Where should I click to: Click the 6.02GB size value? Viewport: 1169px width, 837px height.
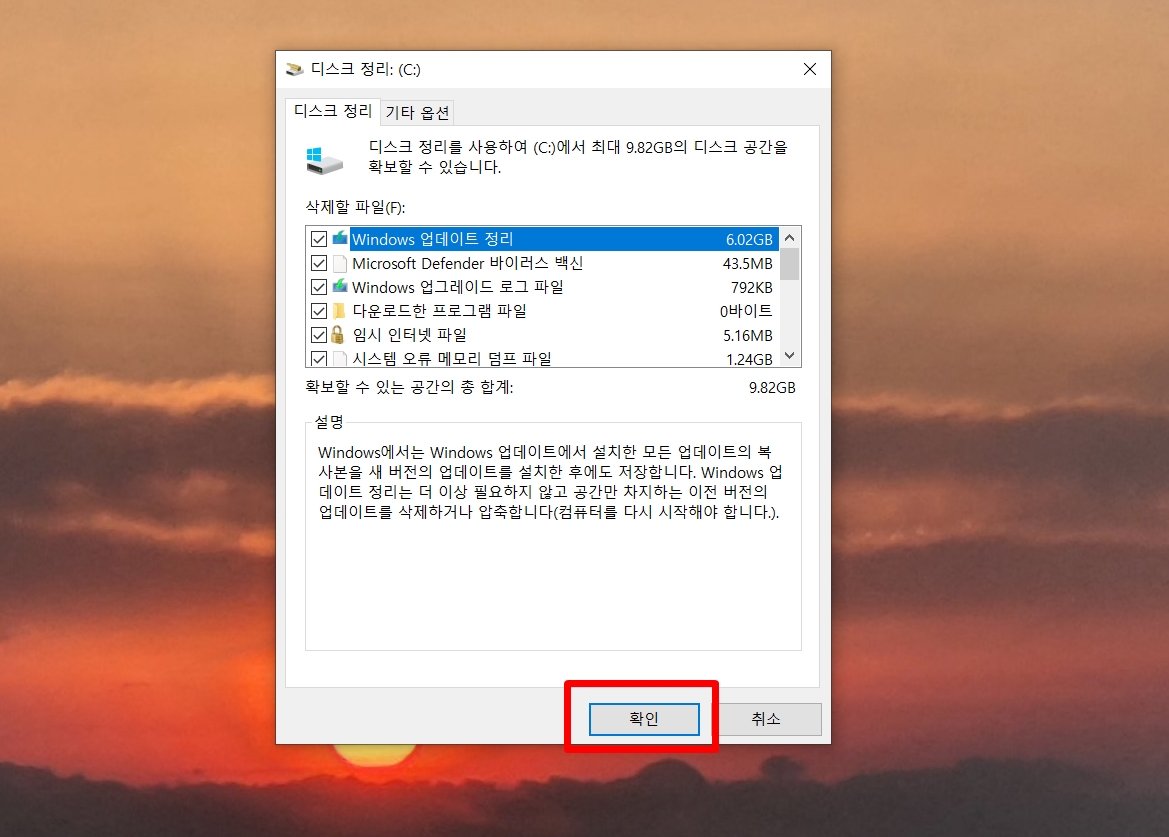point(749,239)
